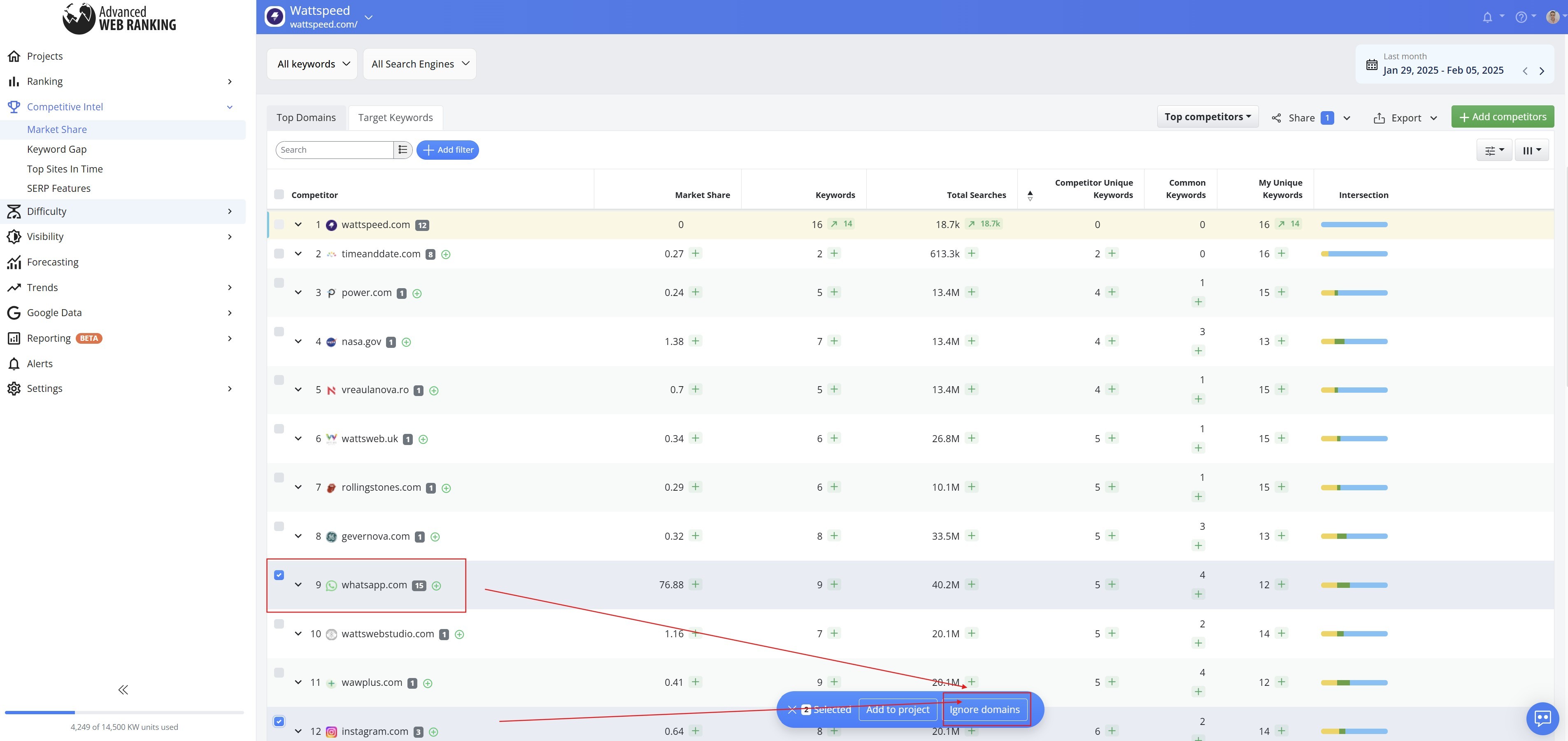
Task: Sort by Total Searches arrows icon
Action: point(1030,196)
